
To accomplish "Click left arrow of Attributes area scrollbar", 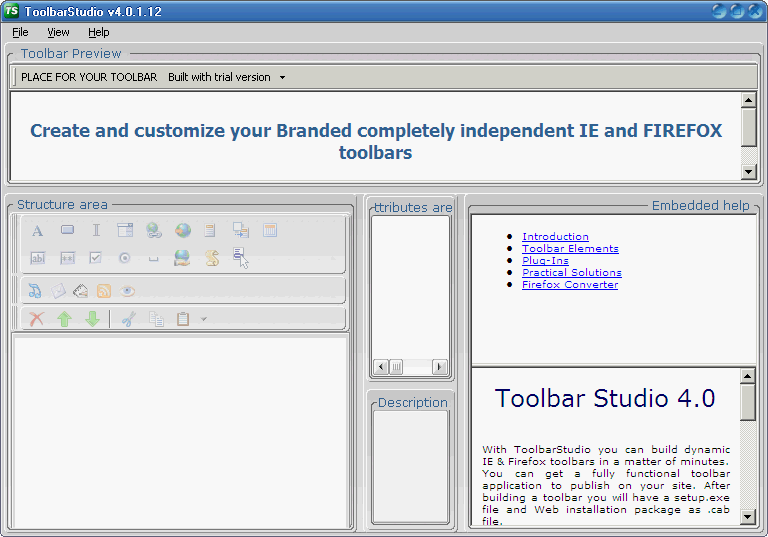I will point(381,366).
